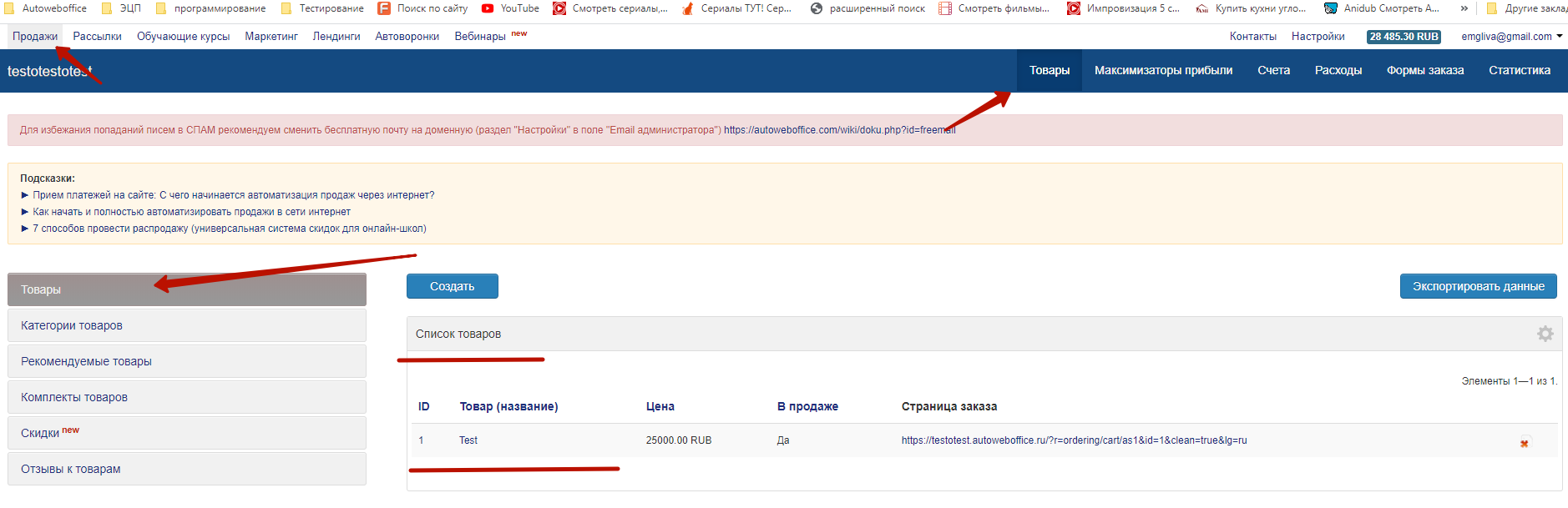
Task: Show hidden bookmarks via the chevron
Action: click(x=1464, y=8)
